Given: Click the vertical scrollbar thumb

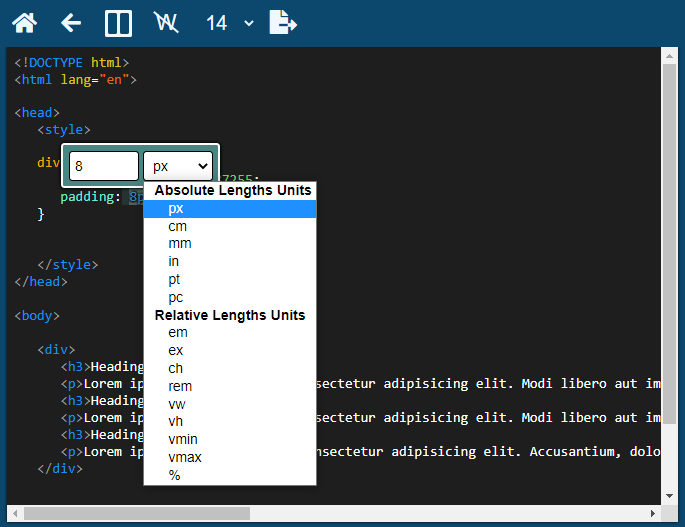Looking at the screenshot, I should tap(669, 244).
